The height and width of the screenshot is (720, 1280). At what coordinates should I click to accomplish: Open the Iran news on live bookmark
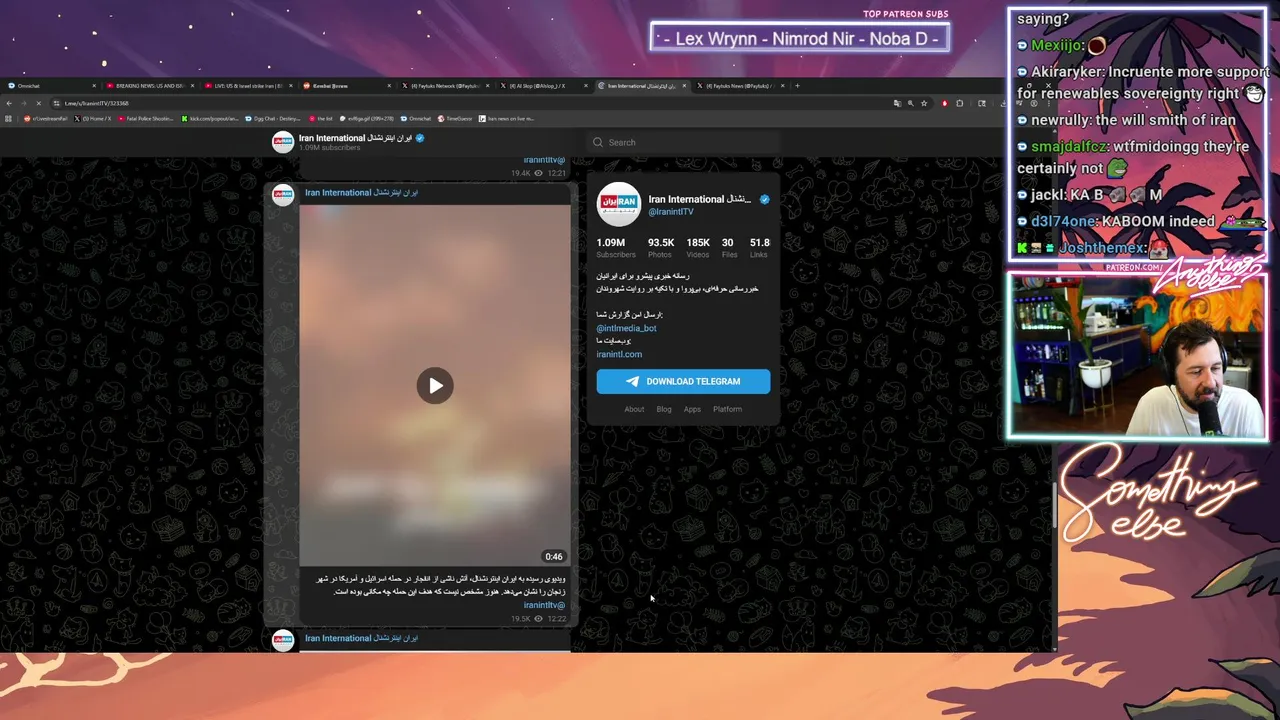(507, 119)
